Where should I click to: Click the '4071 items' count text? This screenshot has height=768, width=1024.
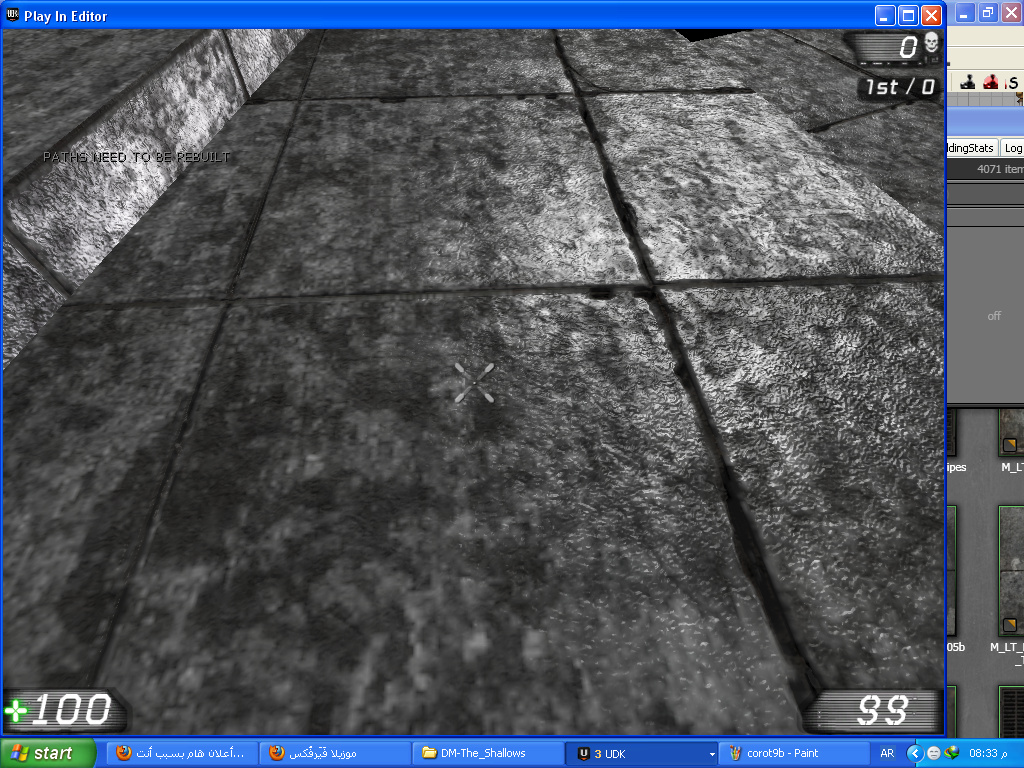coord(1000,169)
